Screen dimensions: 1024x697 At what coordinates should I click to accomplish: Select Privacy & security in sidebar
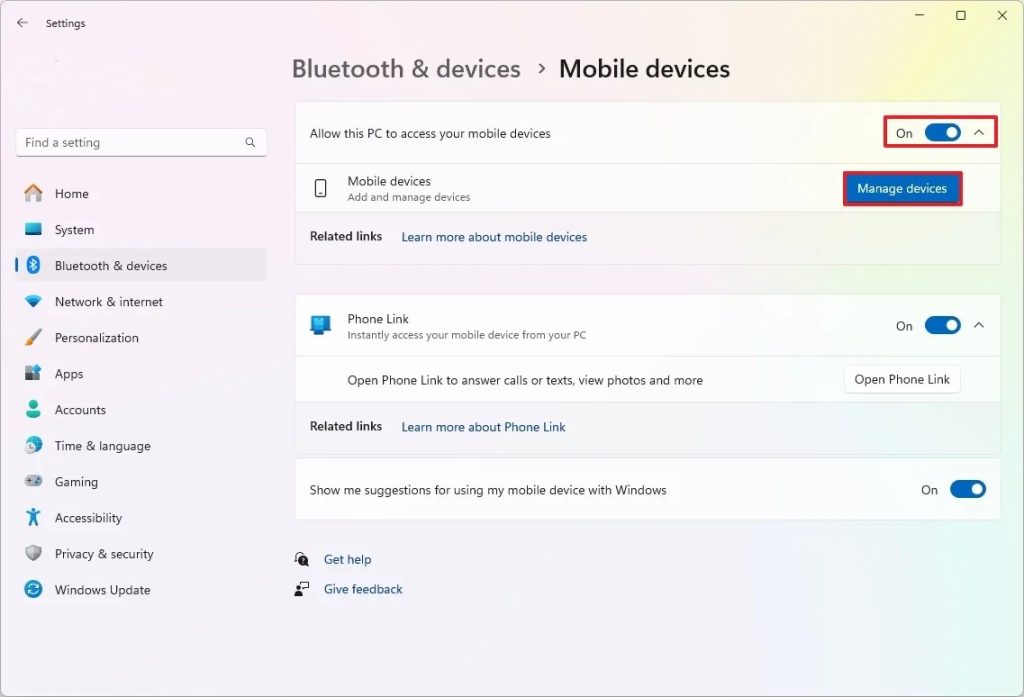click(104, 554)
